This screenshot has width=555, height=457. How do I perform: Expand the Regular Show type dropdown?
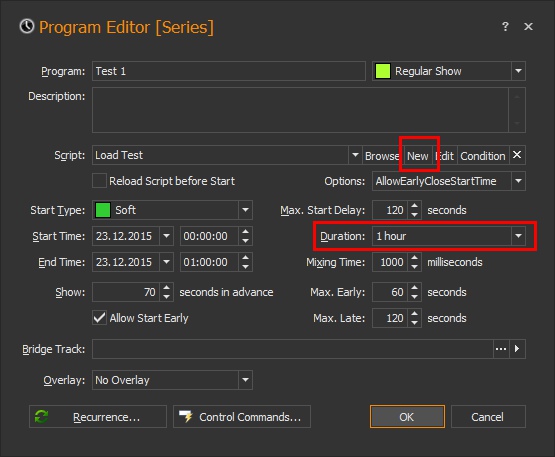(x=518, y=71)
